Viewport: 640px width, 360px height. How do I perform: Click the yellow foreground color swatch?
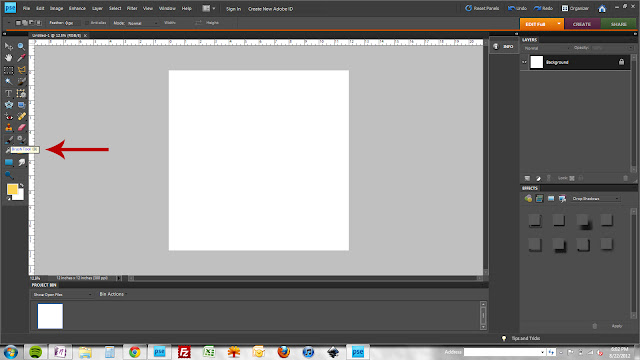click(x=12, y=189)
